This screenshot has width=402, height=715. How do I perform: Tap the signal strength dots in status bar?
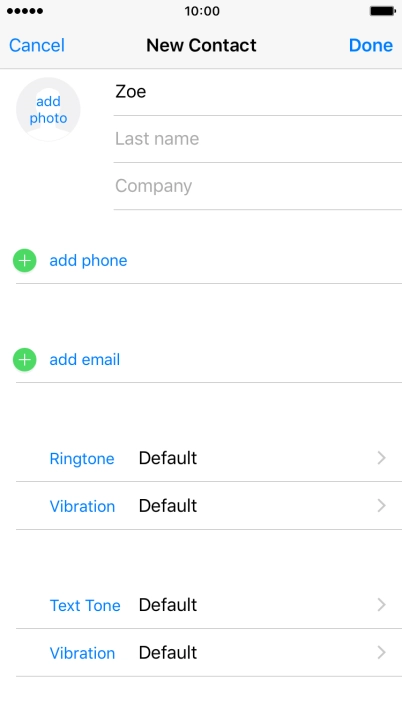[x=25, y=11]
